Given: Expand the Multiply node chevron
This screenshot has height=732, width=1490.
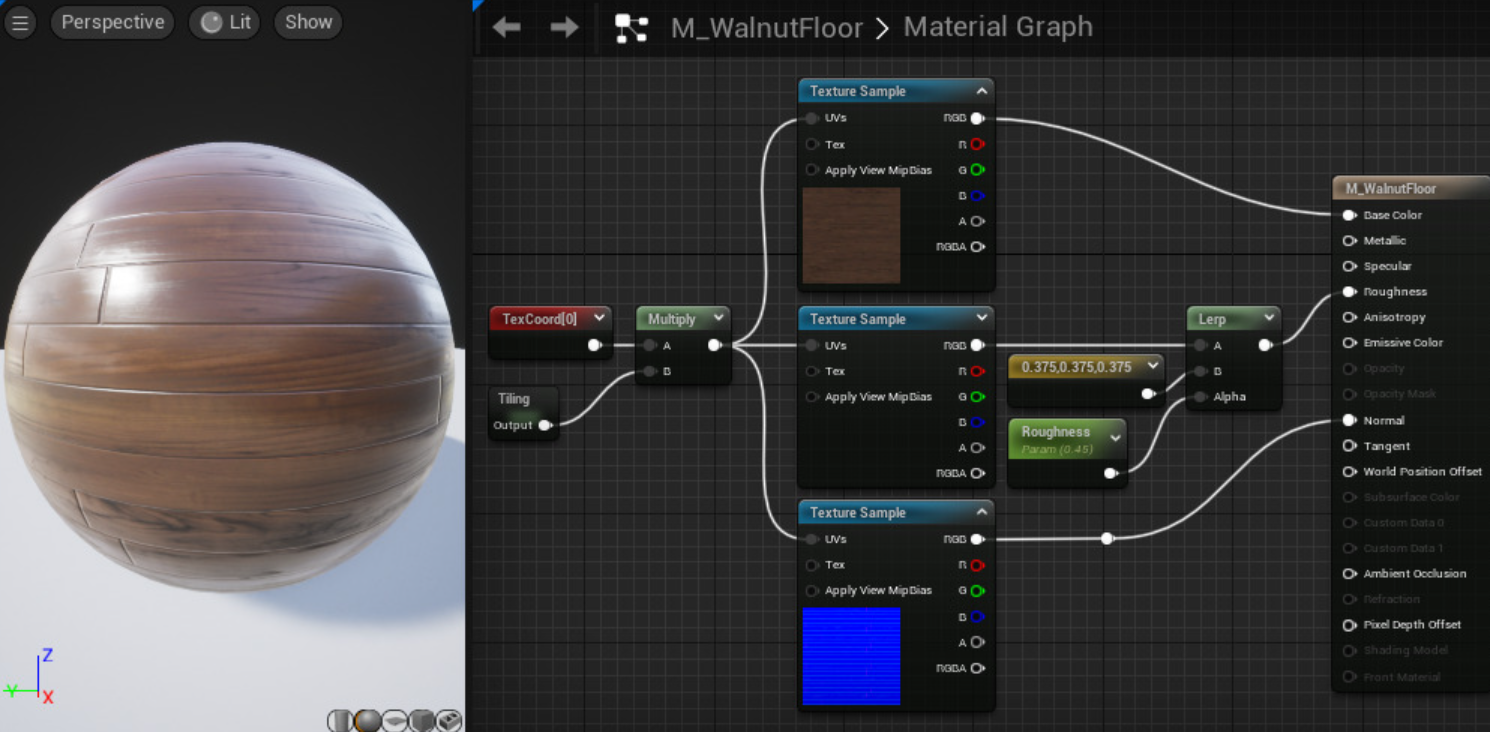Looking at the screenshot, I should coord(718,318).
